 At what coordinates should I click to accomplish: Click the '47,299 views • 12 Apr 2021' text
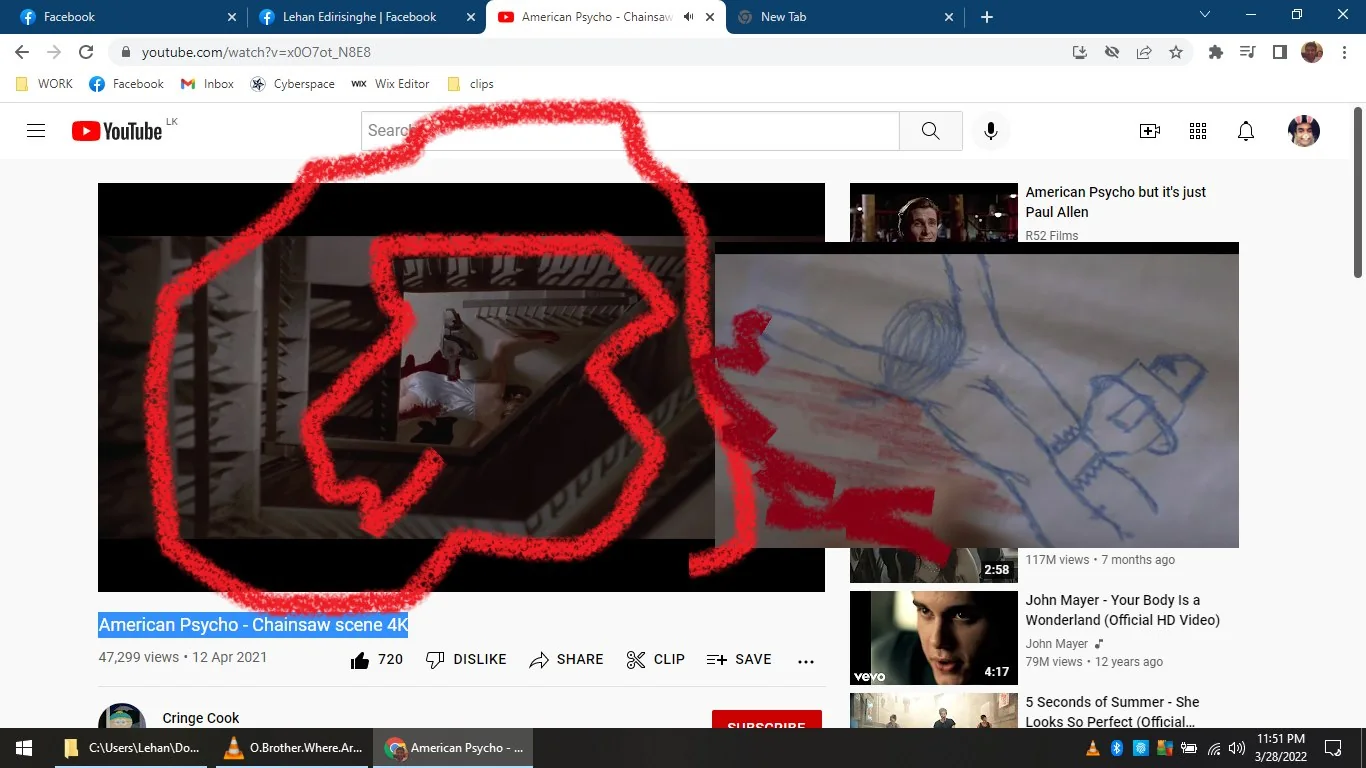pos(183,657)
